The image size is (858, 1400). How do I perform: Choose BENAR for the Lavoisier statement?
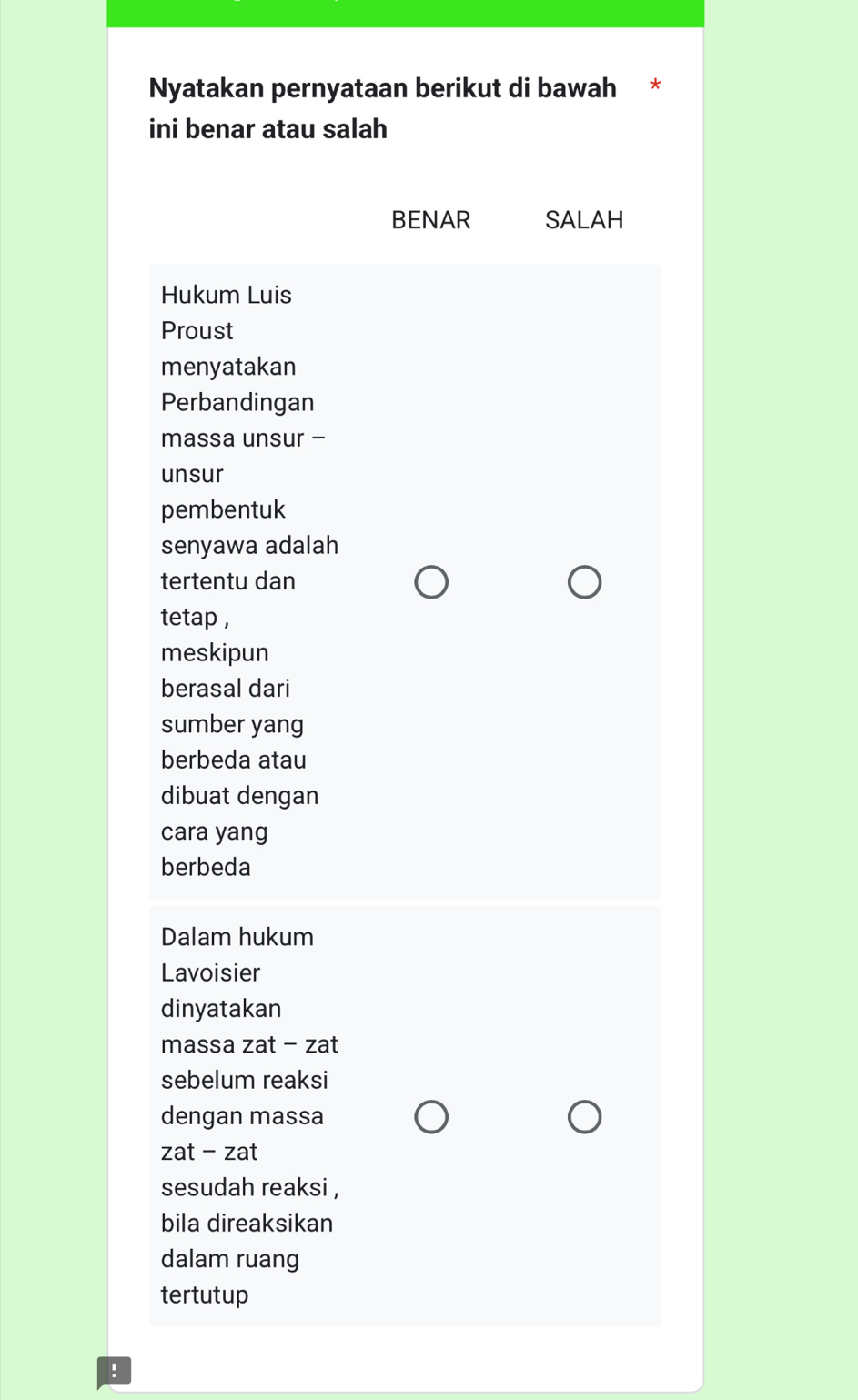[x=431, y=1117]
